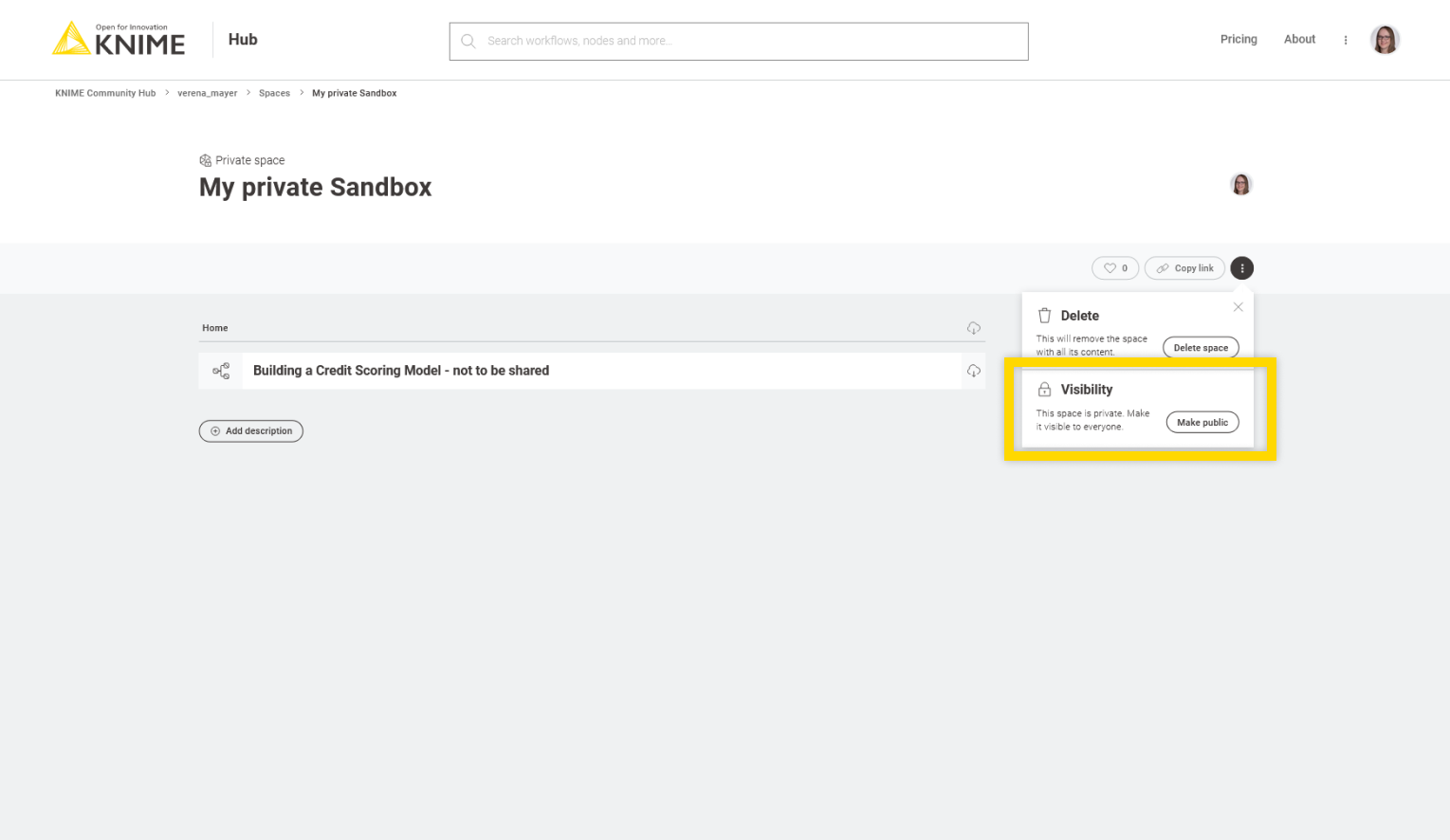Click the trash icon next to Delete
Image resolution: width=1450 pixels, height=840 pixels.
[x=1044, y=316]
